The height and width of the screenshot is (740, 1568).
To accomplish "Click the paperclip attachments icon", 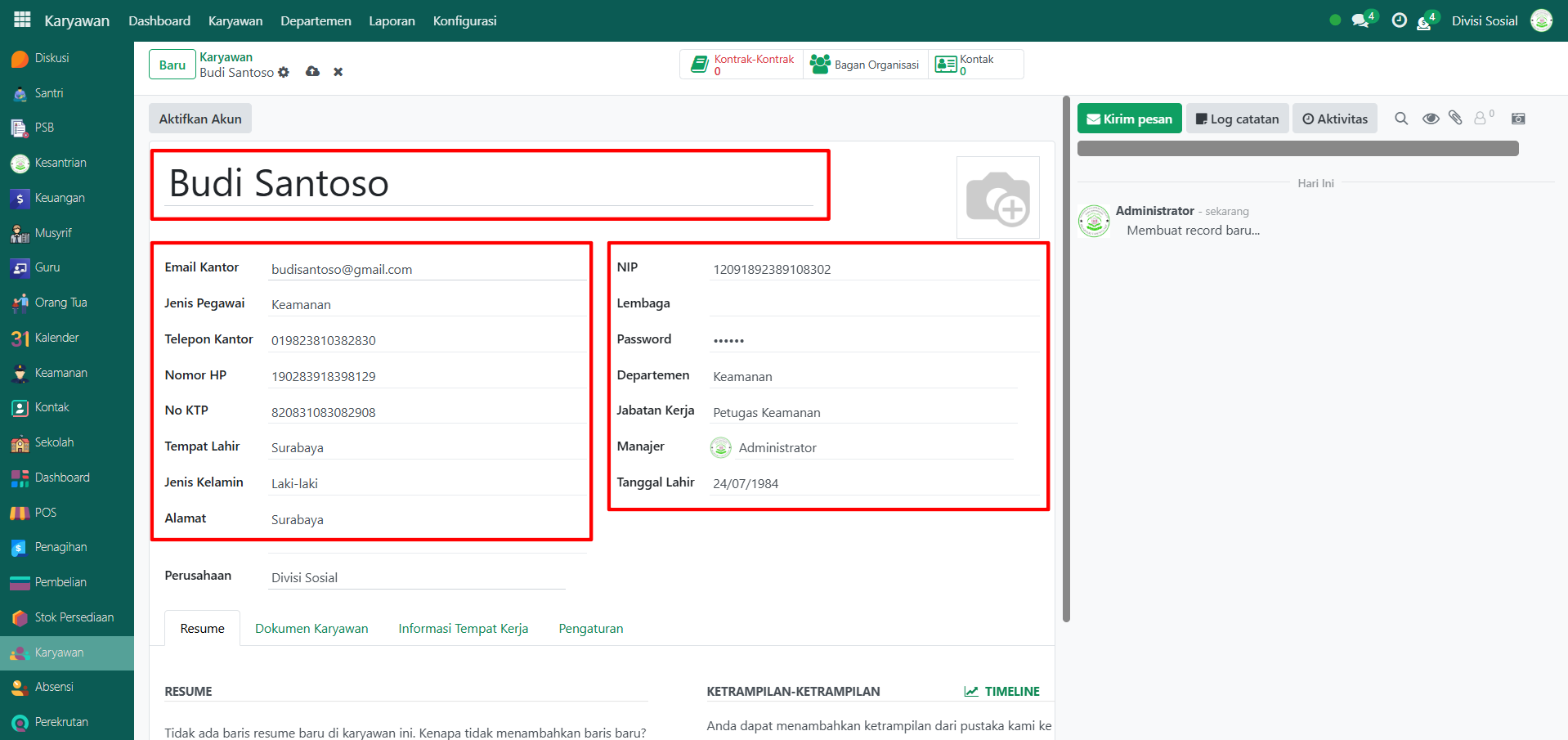I will pos(1455,119).
